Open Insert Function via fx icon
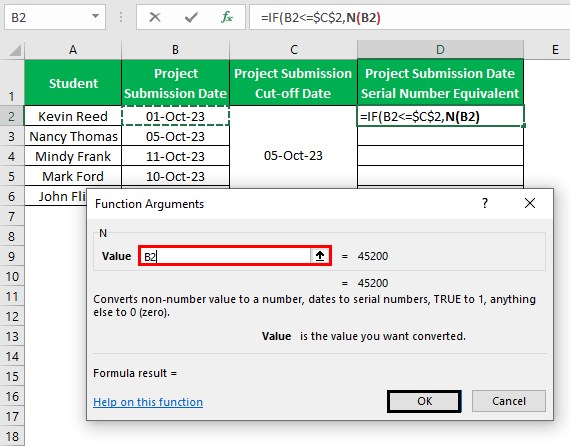 pyautogui.click(x=227, y=17)
